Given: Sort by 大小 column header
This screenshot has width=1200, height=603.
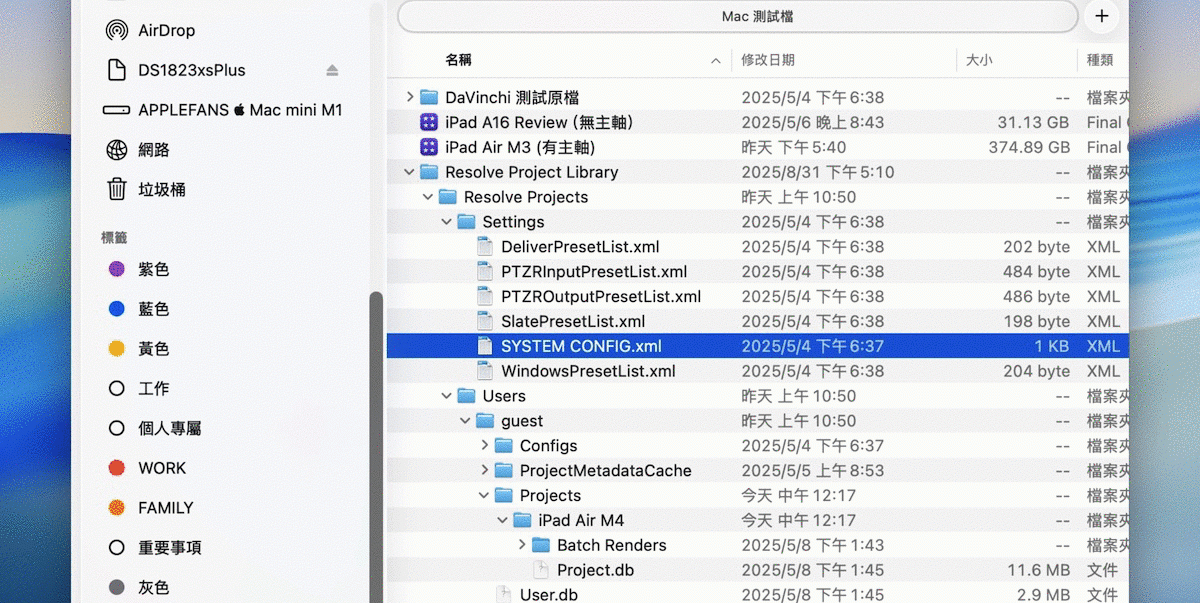Looking at the screenshot, I should tap(979, 60).
